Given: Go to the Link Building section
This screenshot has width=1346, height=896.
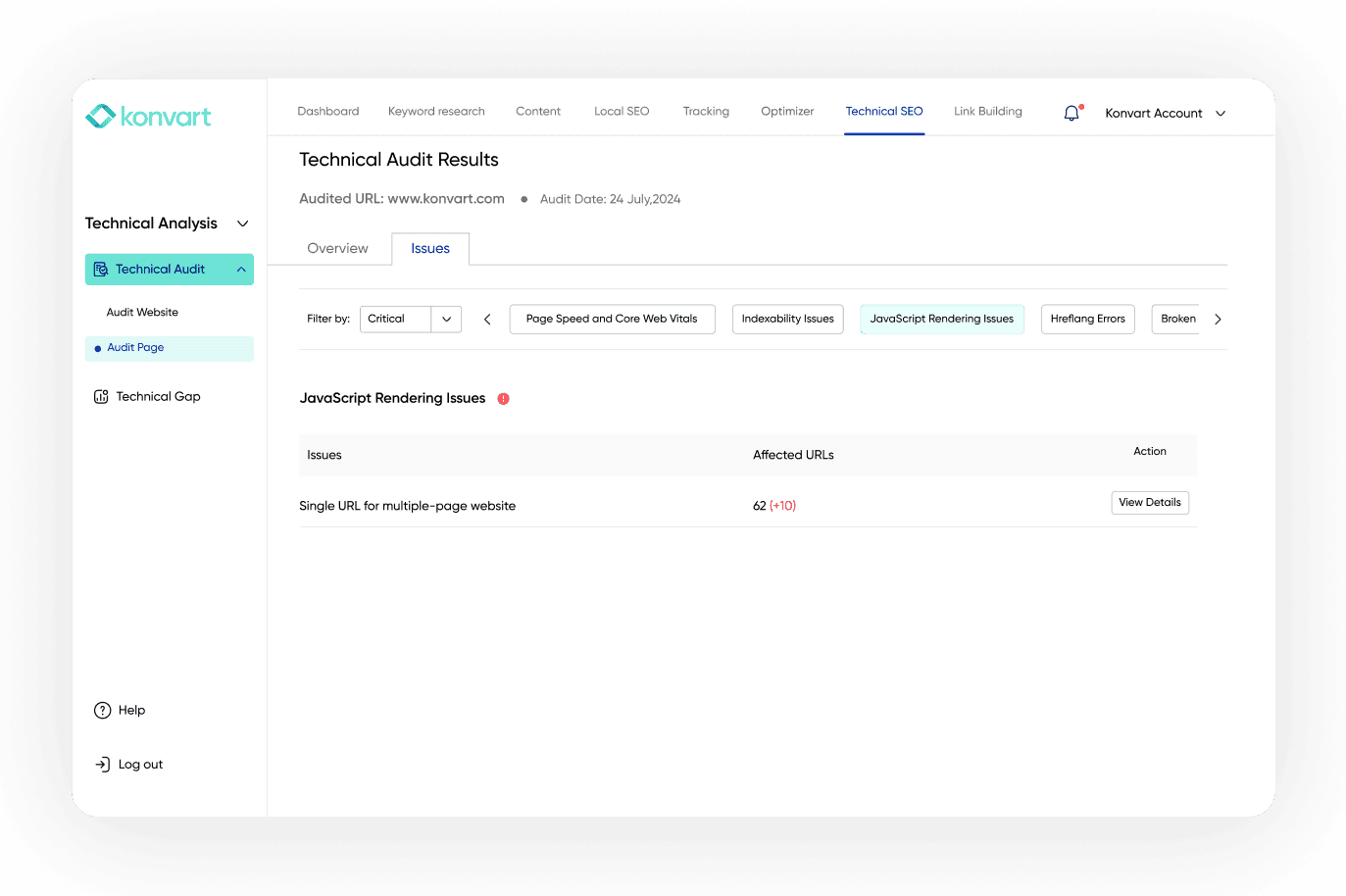Looking at the screenshot, I should 987,112.
